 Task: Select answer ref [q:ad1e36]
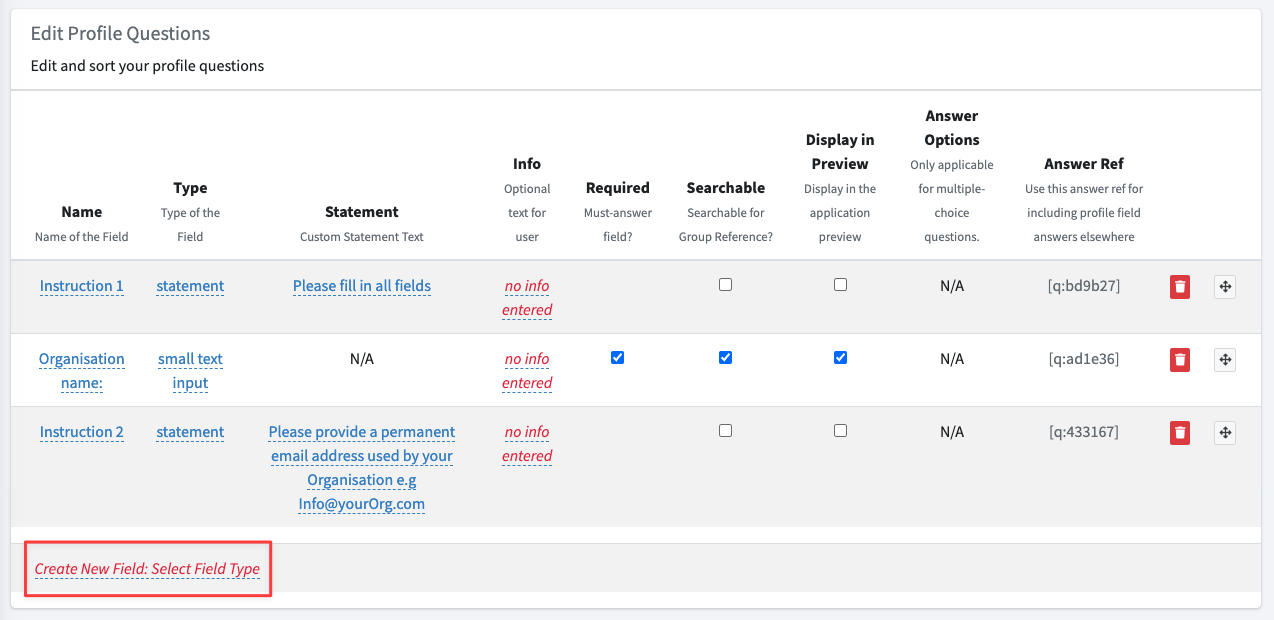click(1084, 359)
